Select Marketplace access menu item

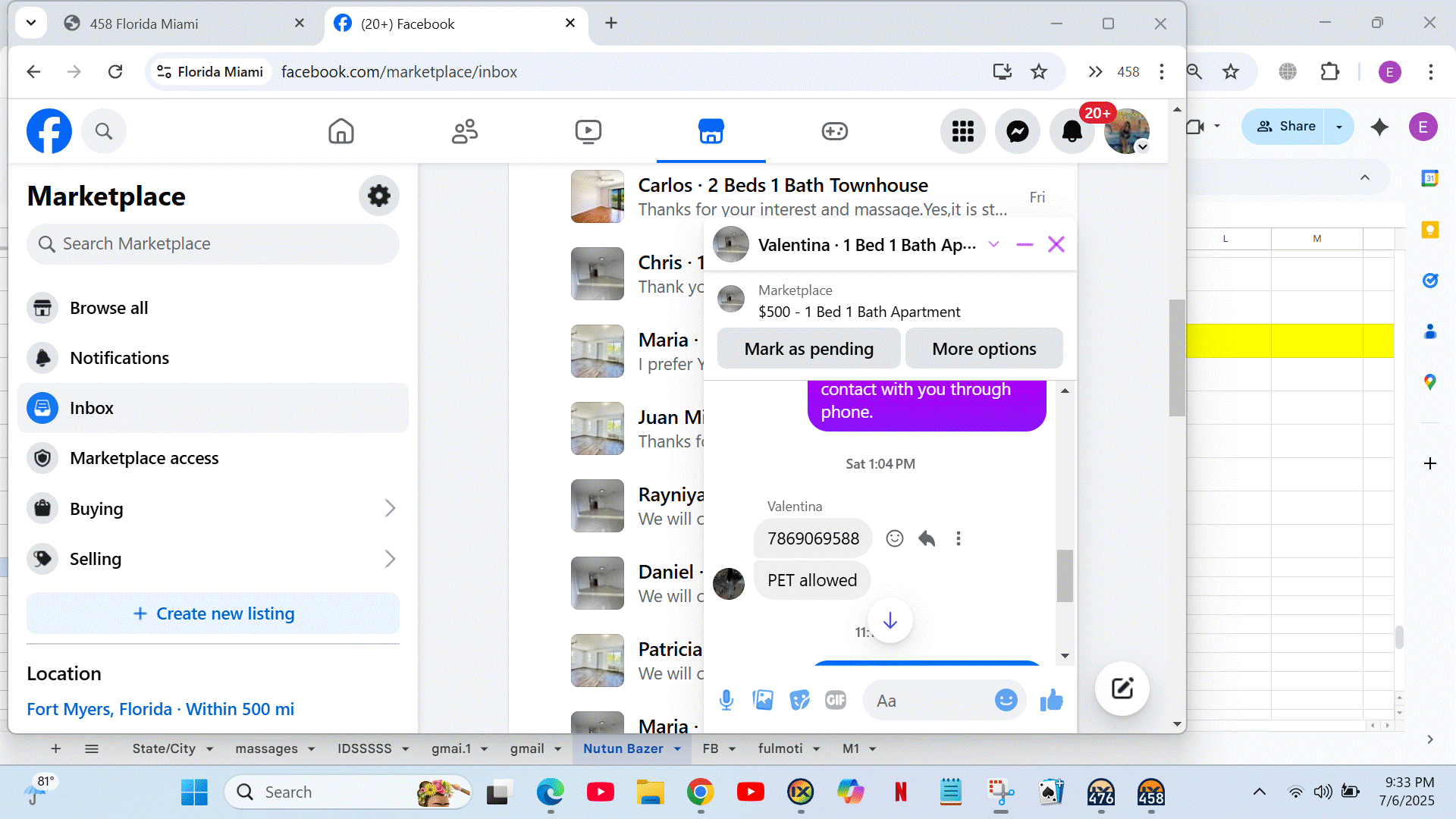click(144, 458)
